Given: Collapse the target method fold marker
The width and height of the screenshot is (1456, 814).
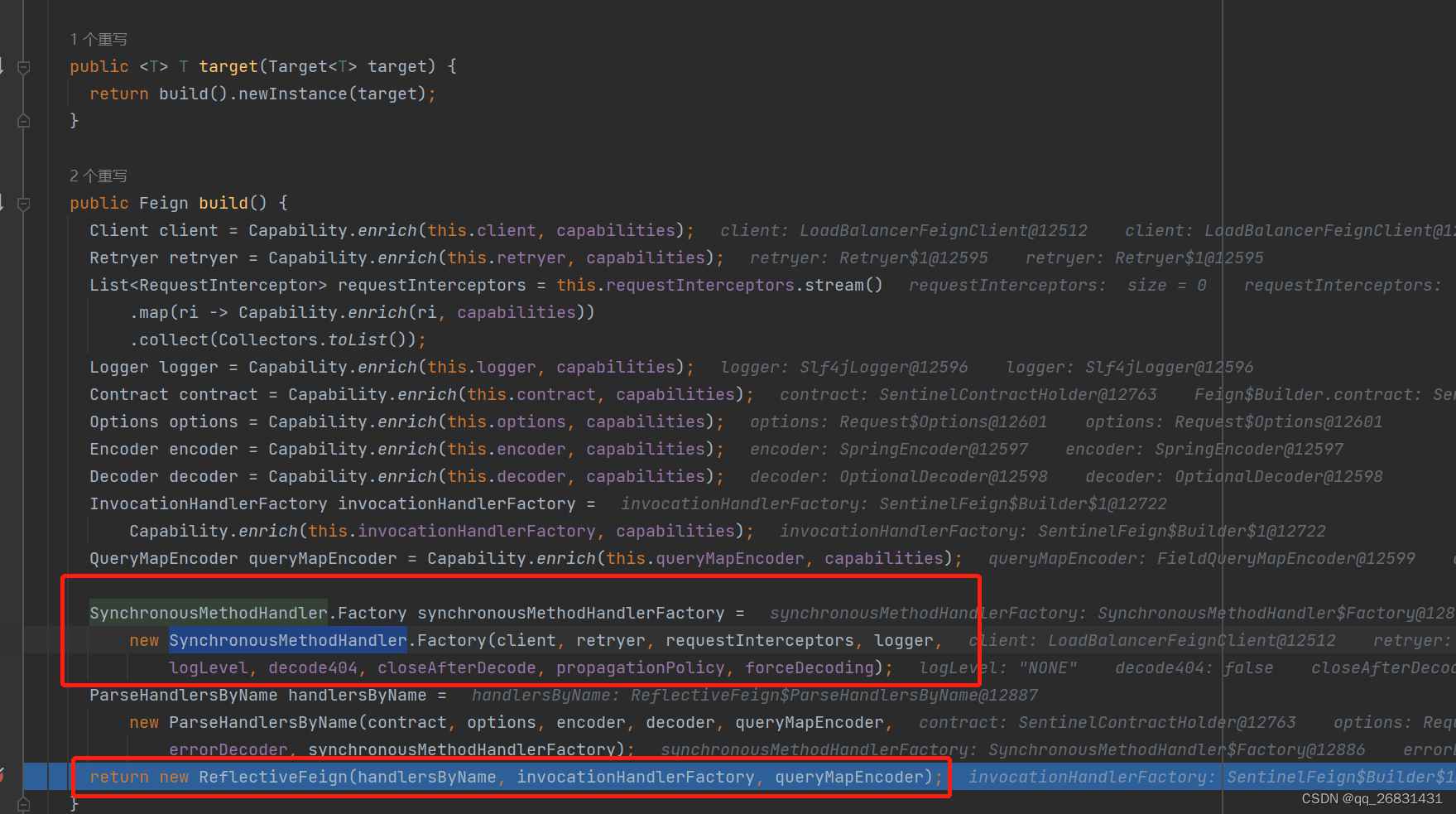Looking at the screenshot, I should [24, 67].
